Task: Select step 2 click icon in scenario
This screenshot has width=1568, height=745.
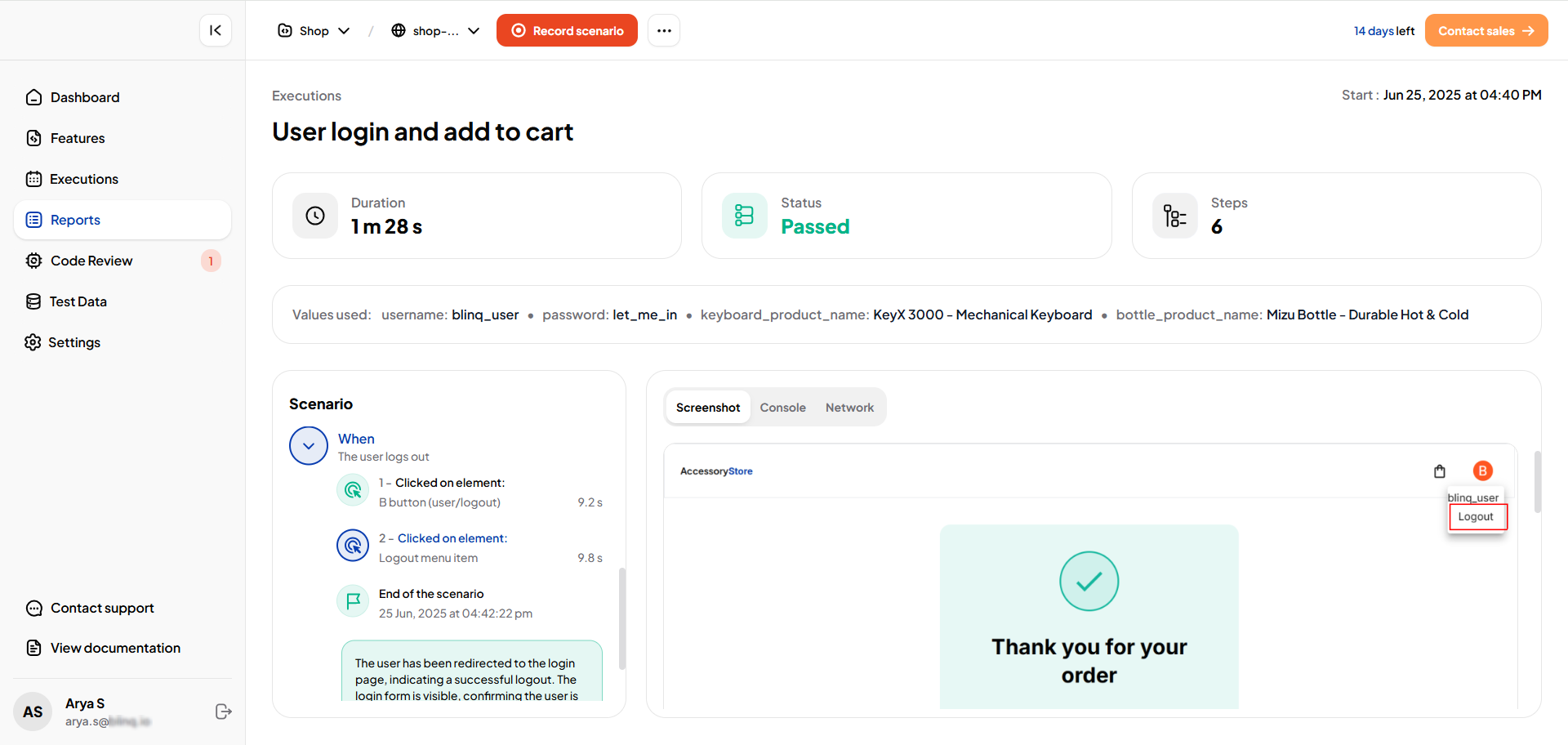Action: point(353,546)
